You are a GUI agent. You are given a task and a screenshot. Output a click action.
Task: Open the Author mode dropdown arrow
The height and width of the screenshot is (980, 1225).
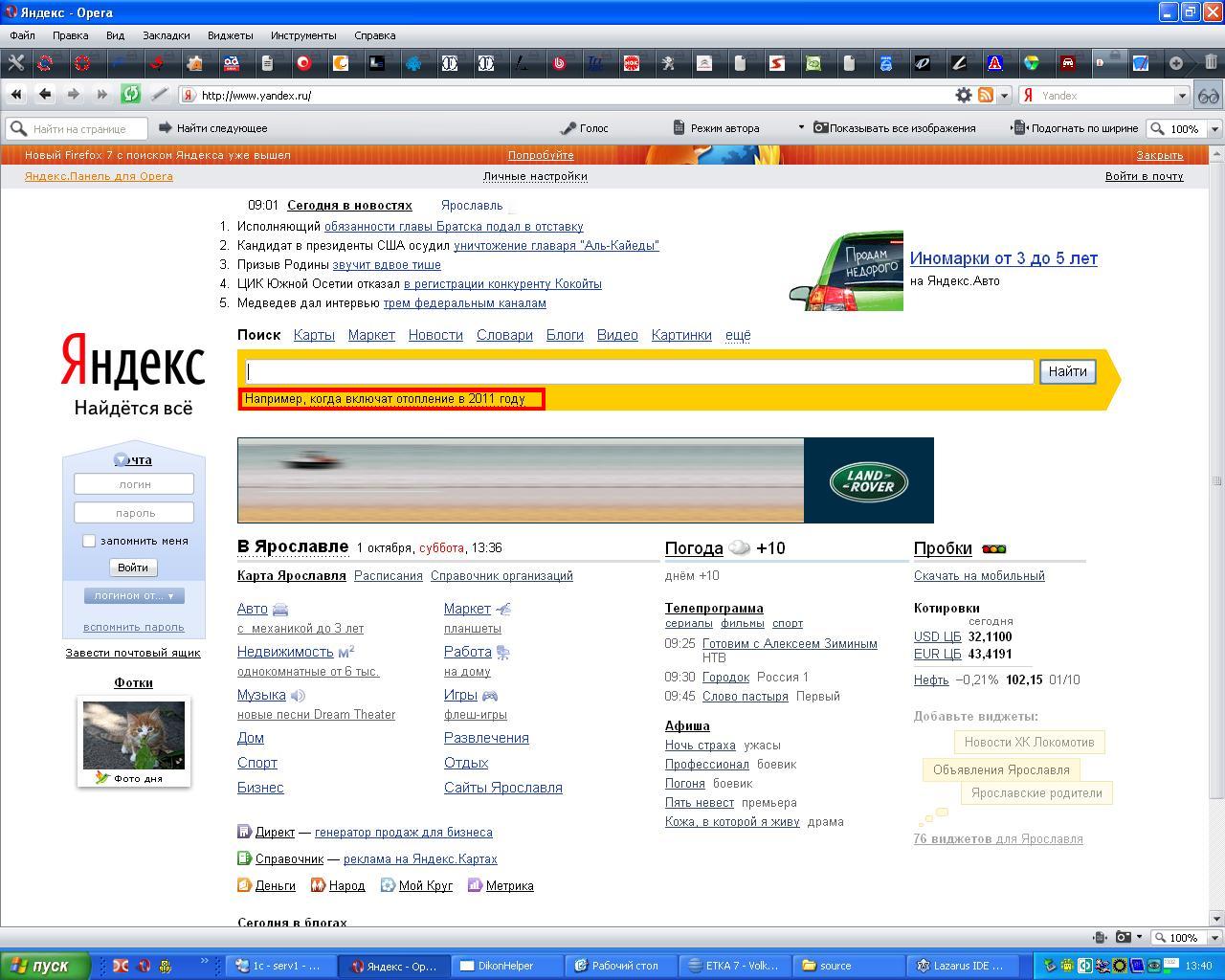tap(801, 127)
